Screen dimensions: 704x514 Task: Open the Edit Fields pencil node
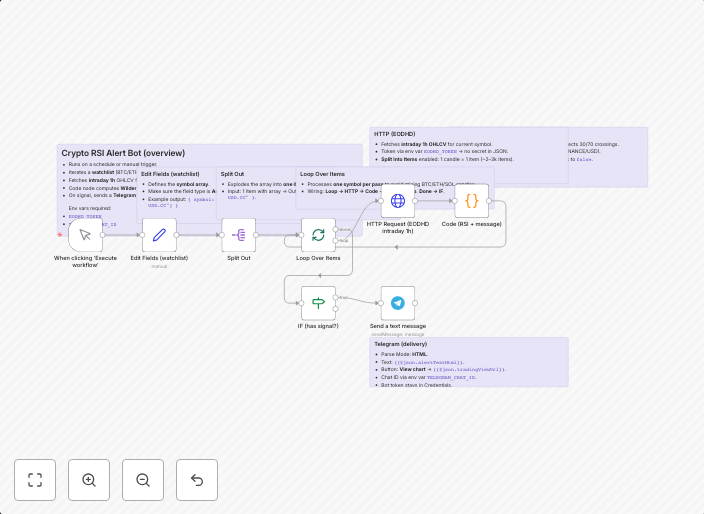(x=159, y=236)
